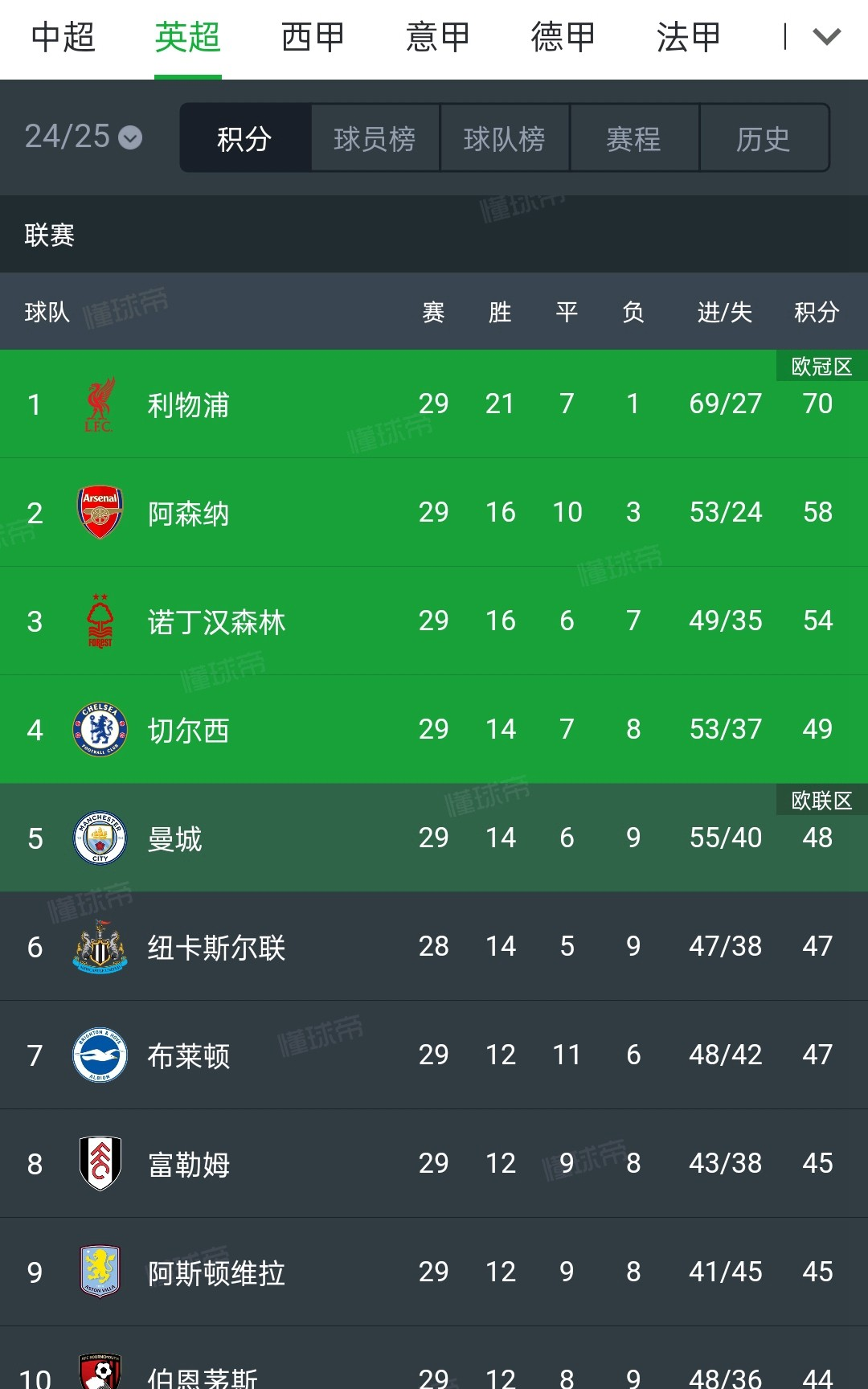Select the Manchester City badge
Viewport: 868px width, 1389px height.
tap(100, 838)
